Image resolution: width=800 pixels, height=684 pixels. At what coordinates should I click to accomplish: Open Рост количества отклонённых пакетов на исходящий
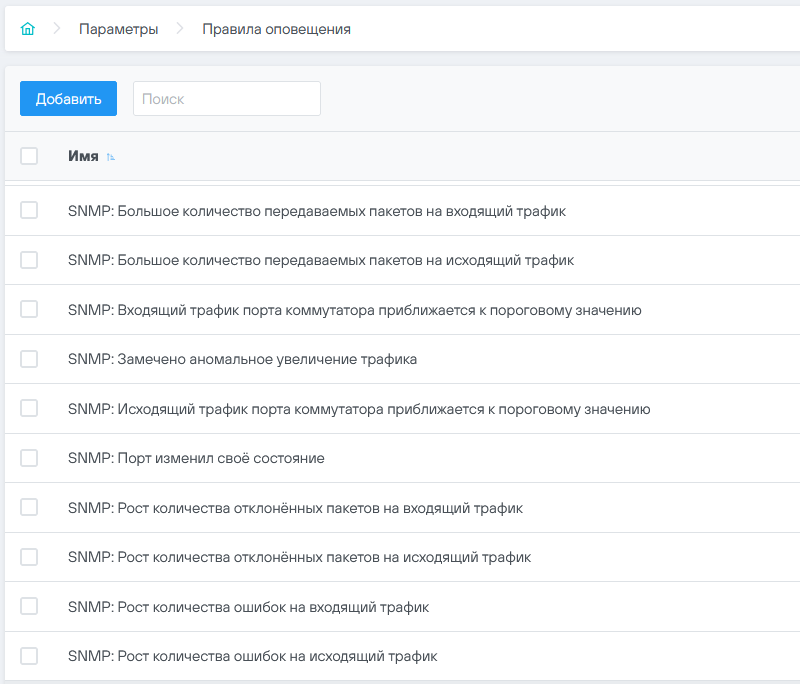[x=299, y=557]
